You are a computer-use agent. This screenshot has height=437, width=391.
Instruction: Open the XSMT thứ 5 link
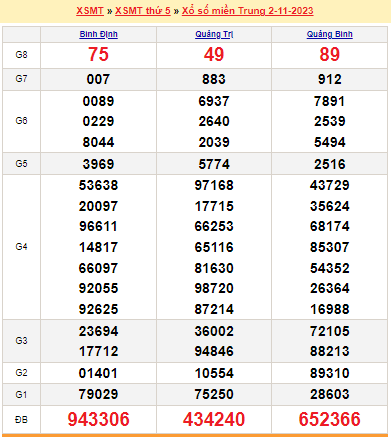(x=143, y=11)
